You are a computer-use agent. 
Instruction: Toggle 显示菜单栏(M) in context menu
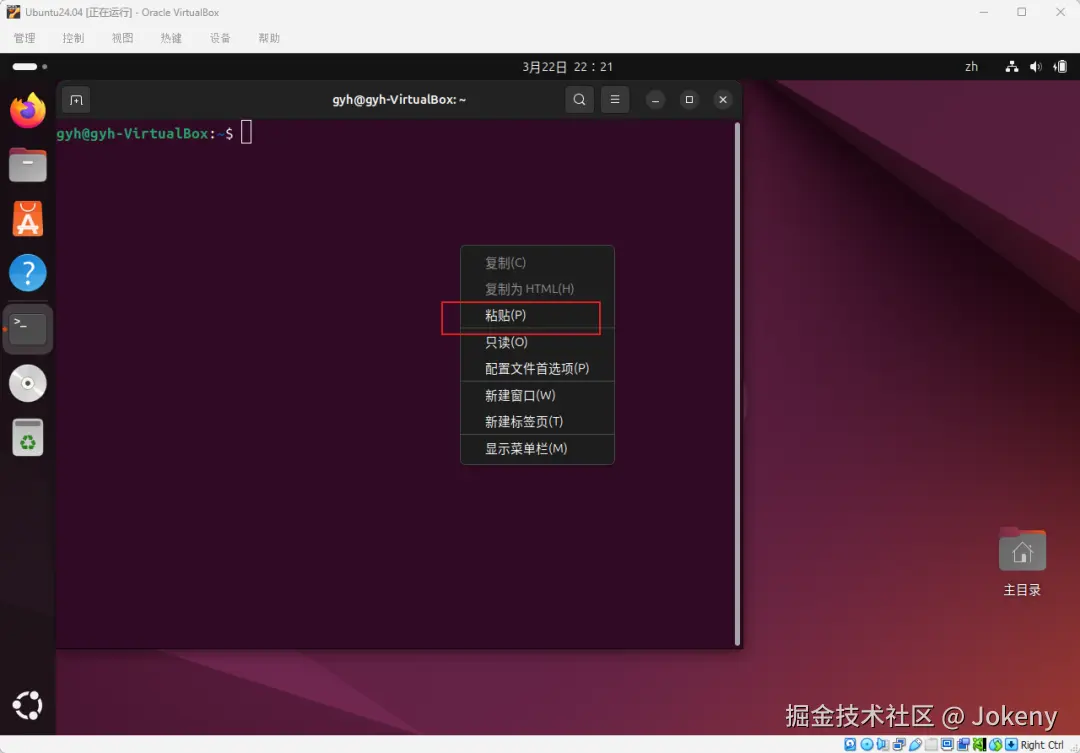pyautogui.click(x=537, y=448)
